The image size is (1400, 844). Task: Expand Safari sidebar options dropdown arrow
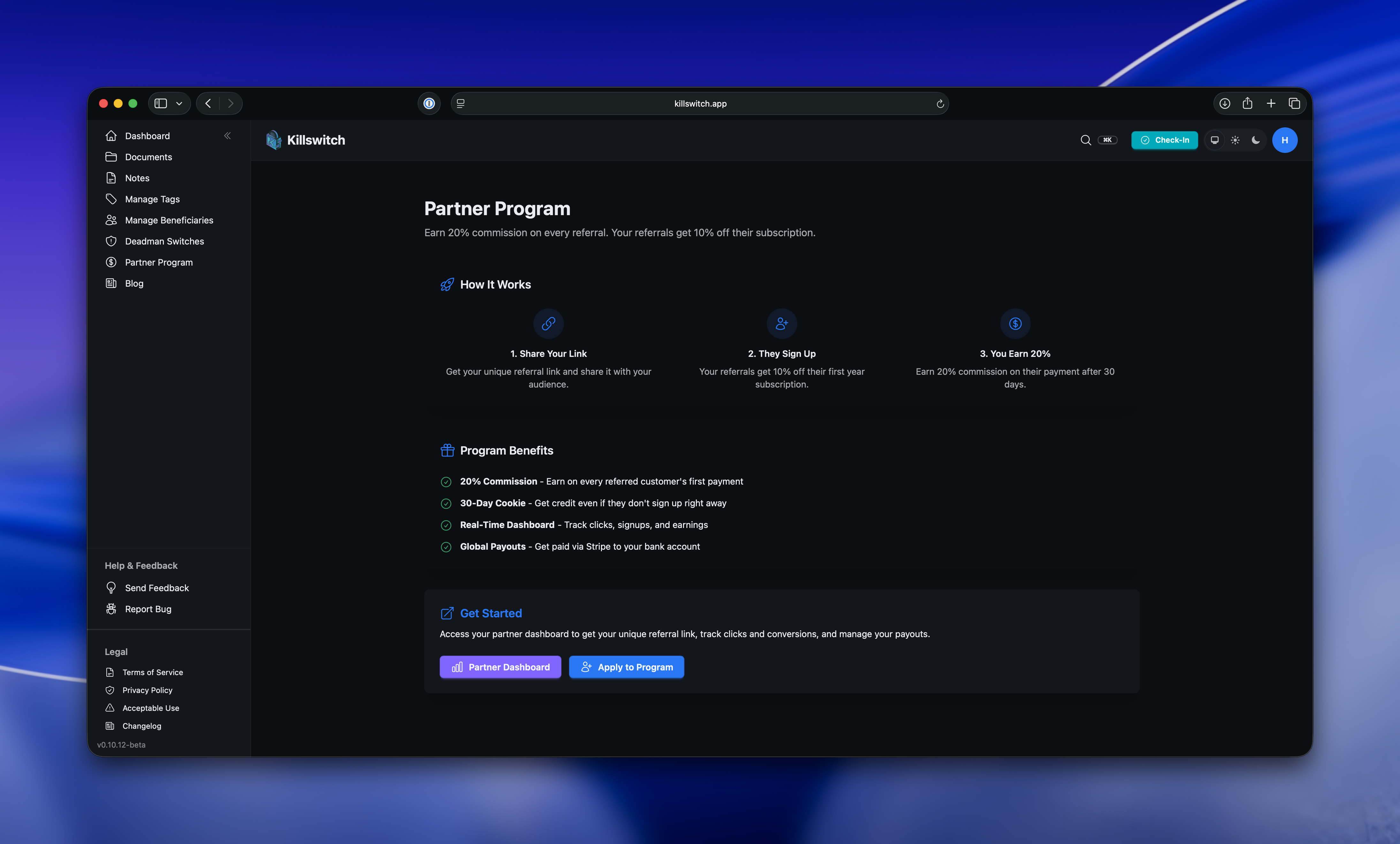point(179,103)
